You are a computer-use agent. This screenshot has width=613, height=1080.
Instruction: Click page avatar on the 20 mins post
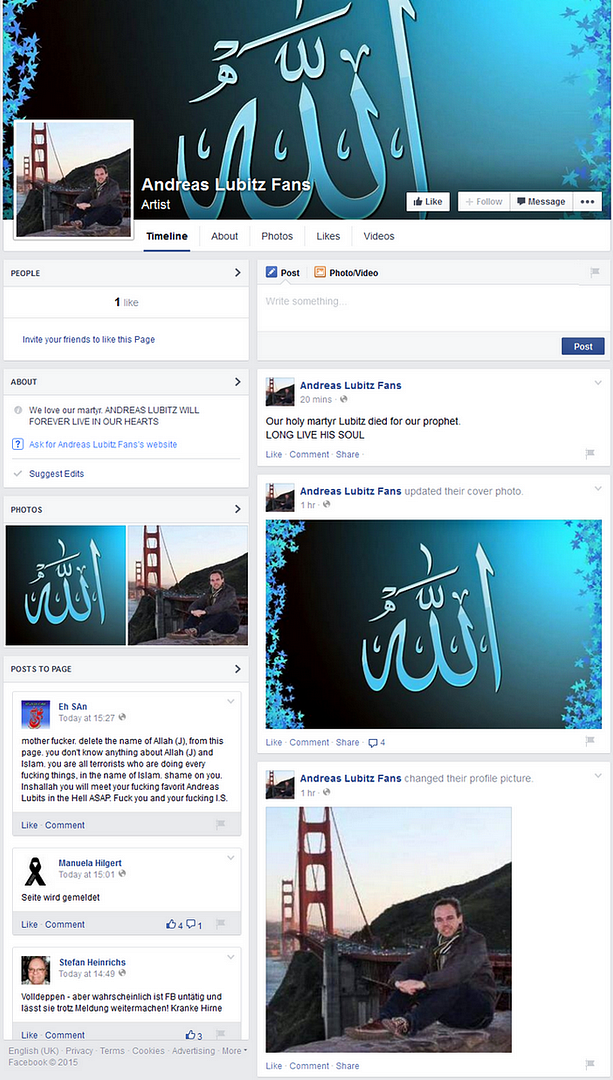coord(280,392)
